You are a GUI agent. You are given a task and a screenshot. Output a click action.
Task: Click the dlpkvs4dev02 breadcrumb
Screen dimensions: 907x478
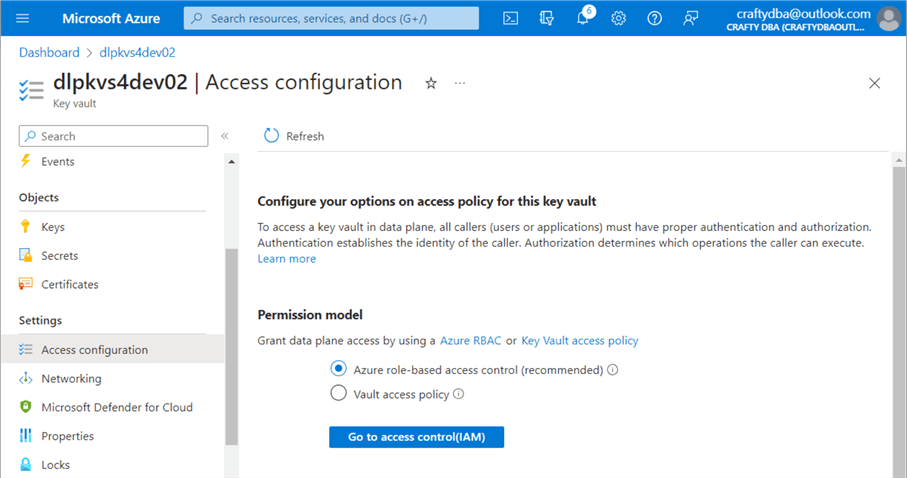click(137, 53)
